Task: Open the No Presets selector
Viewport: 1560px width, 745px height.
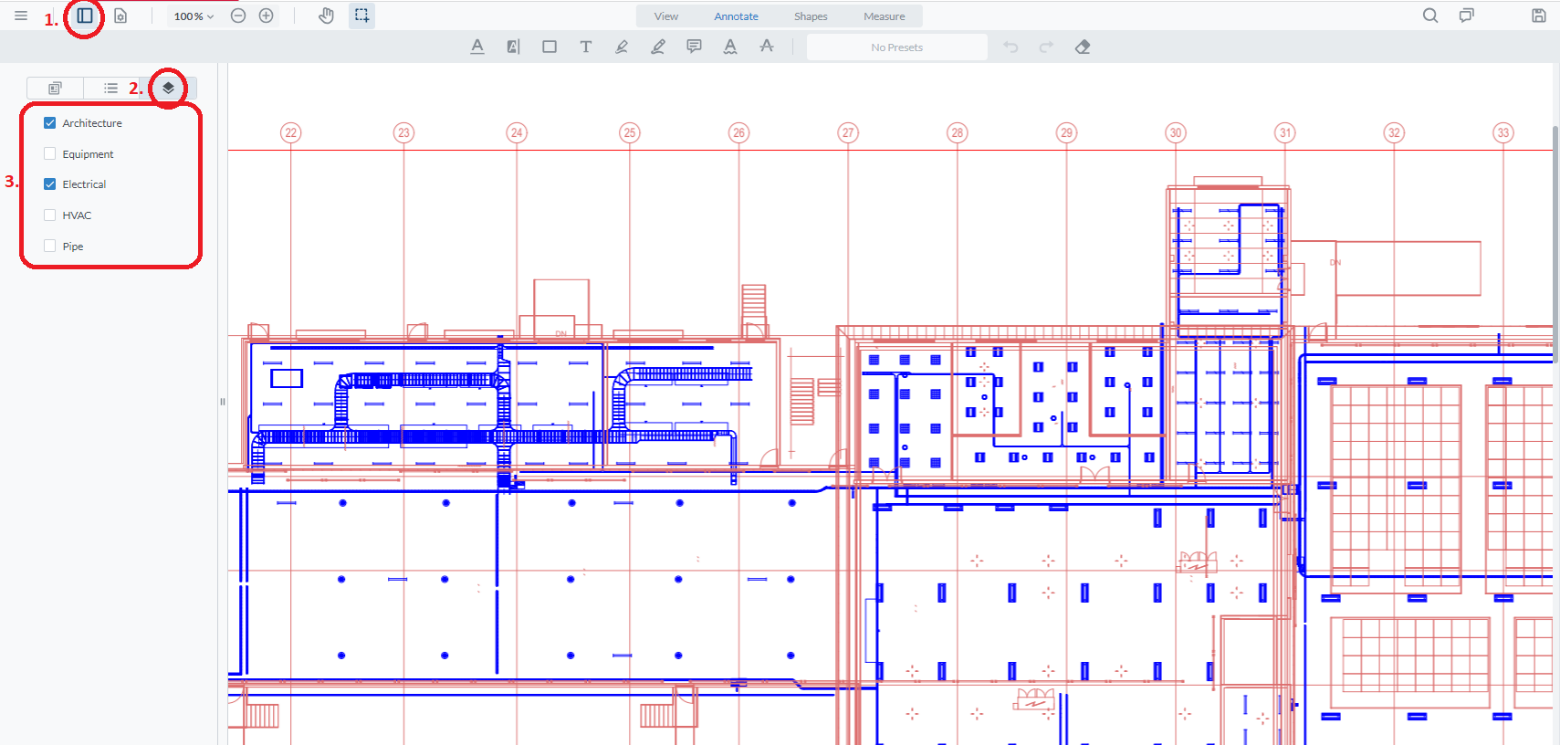Action: coord(896,47)
